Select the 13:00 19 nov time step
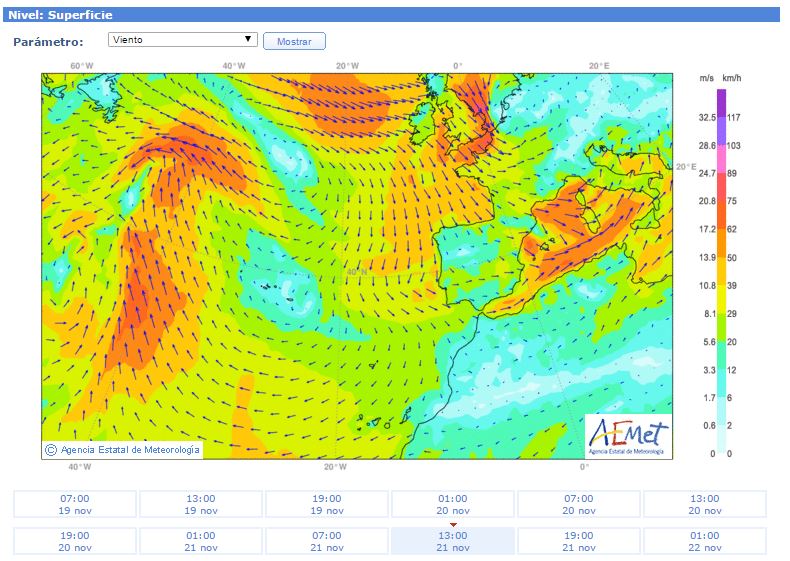This screenshot has width=790, height=561. pos(201,504)
